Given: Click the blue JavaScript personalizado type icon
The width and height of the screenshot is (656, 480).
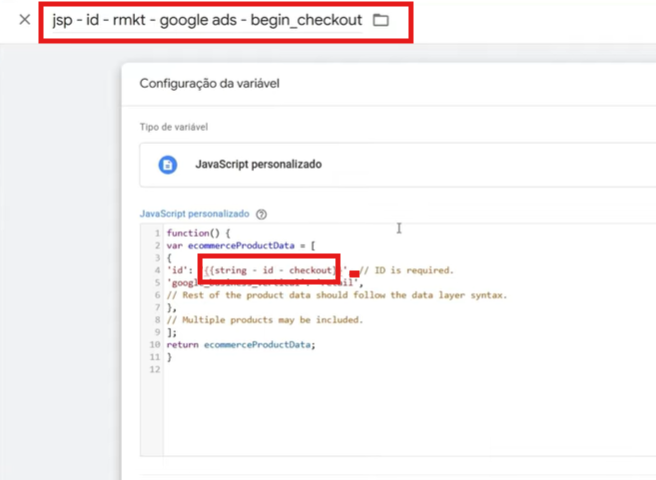Looking at the screenshot, I should tap(167, 165).
